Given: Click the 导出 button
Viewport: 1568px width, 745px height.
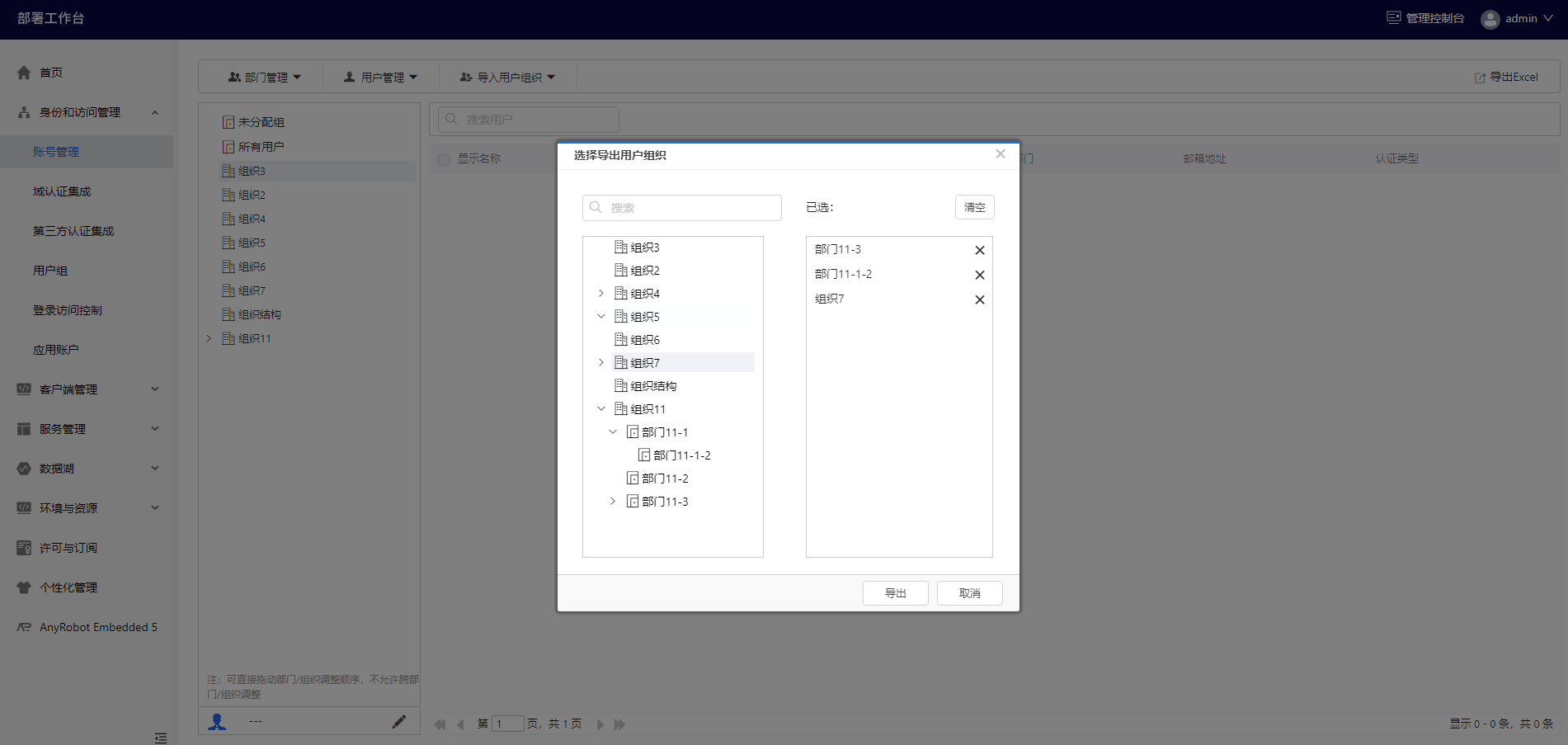Looking at the screenshot, I should point(896,593).
